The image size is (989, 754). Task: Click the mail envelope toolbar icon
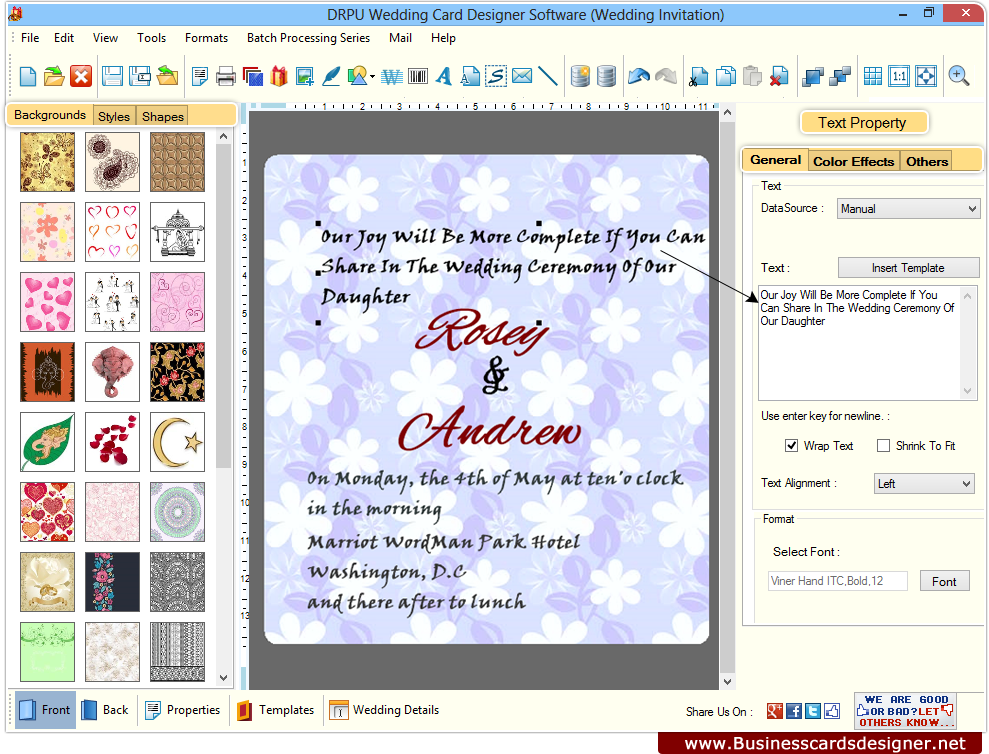tap(522, 76)
